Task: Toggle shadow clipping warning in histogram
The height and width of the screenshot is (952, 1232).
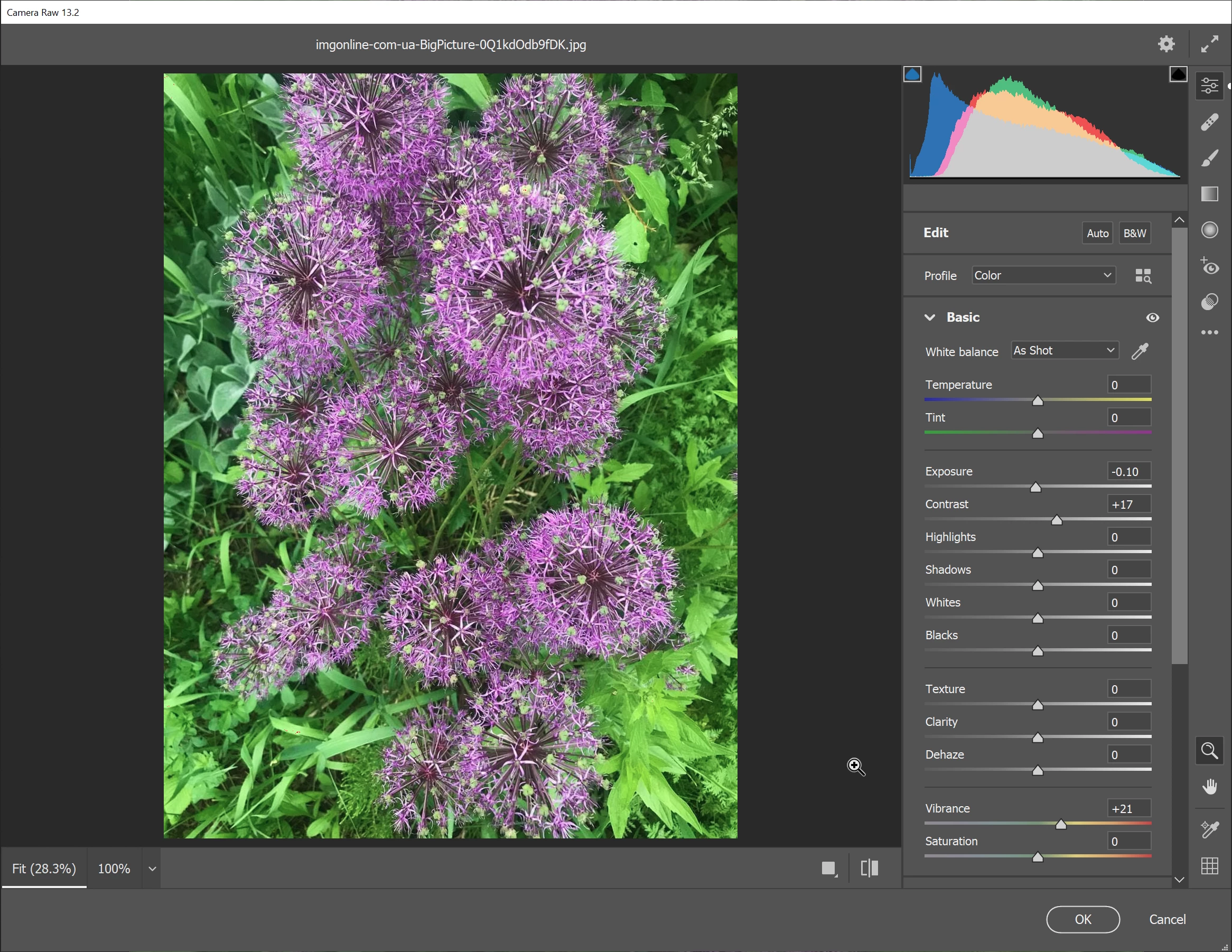Action: tap(912, 74)
